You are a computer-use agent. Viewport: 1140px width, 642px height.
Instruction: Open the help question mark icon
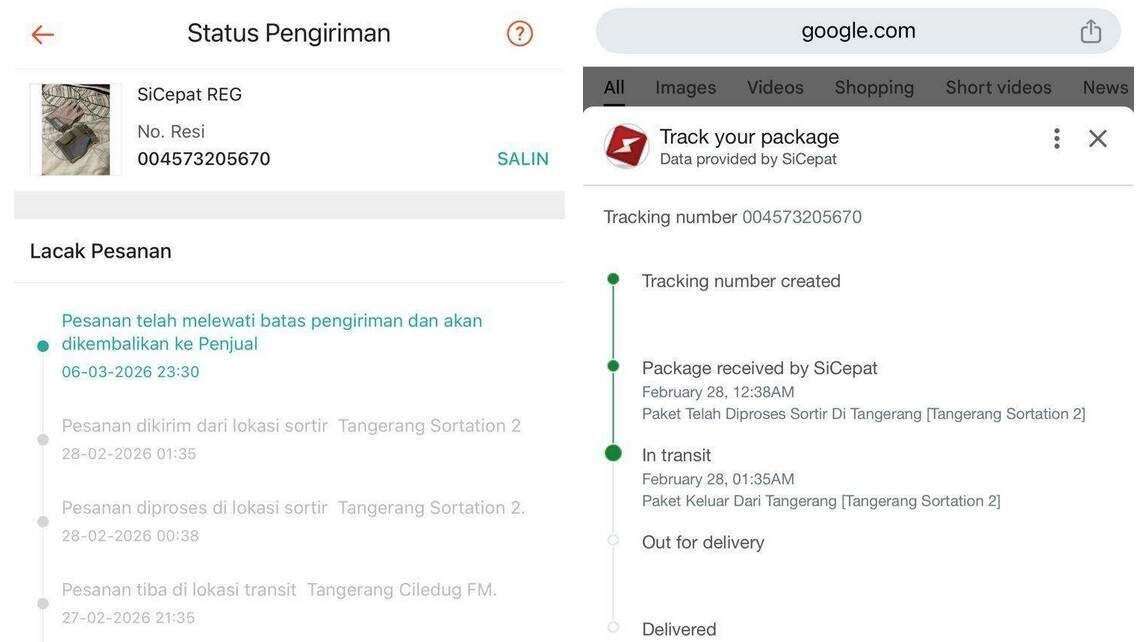(519, 33)
